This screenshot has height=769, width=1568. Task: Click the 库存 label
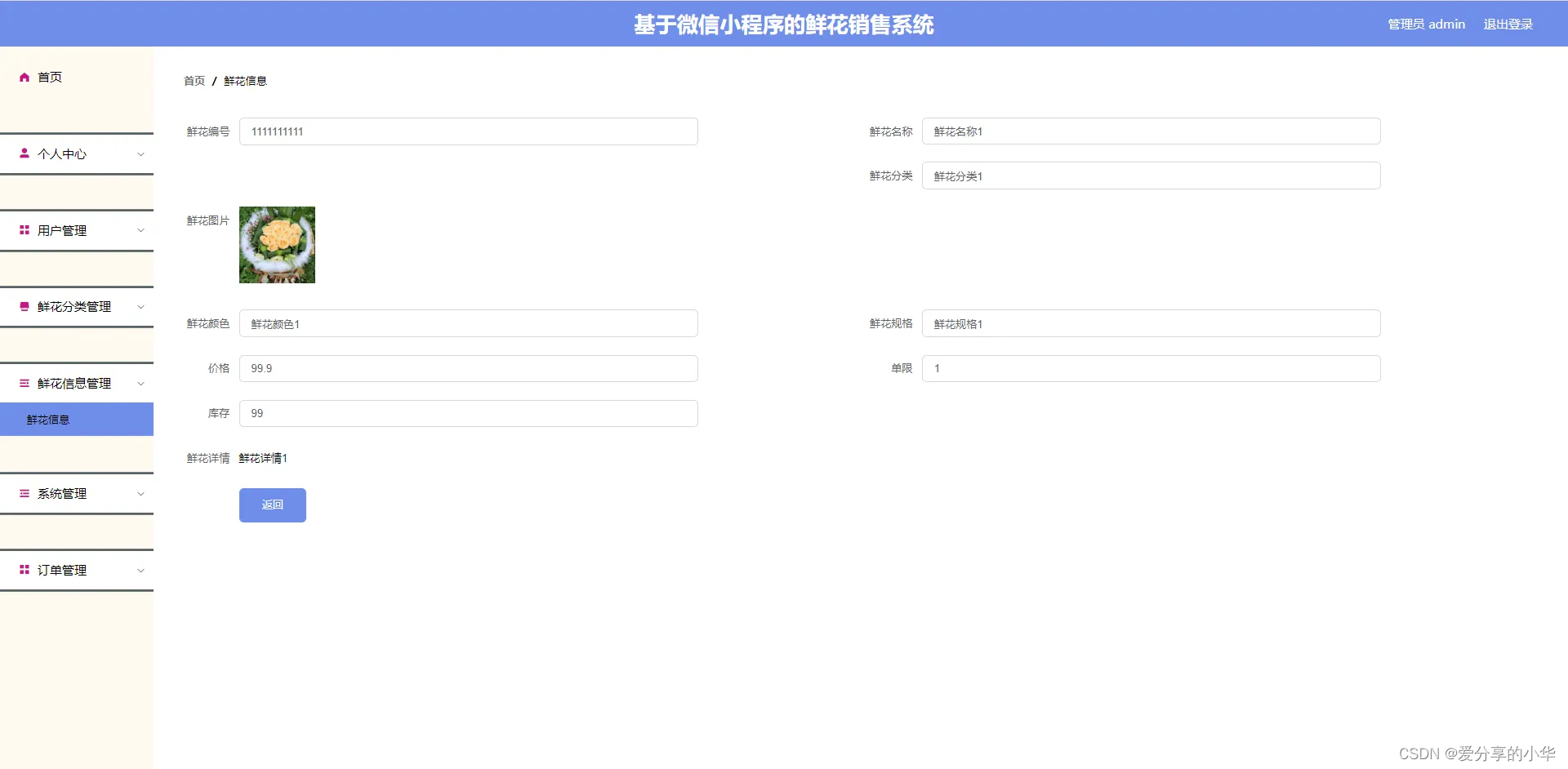pyautogui.click(x=219, y=413)
